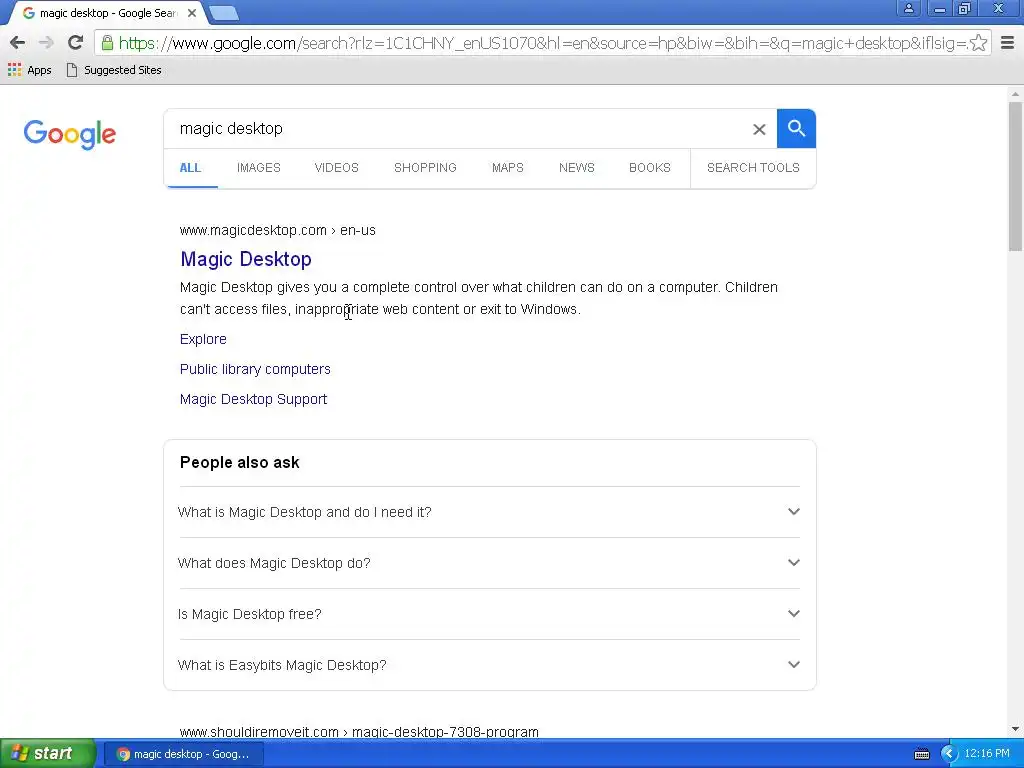Expand "What does Magic Desktop do?" question

click(489, 563)
